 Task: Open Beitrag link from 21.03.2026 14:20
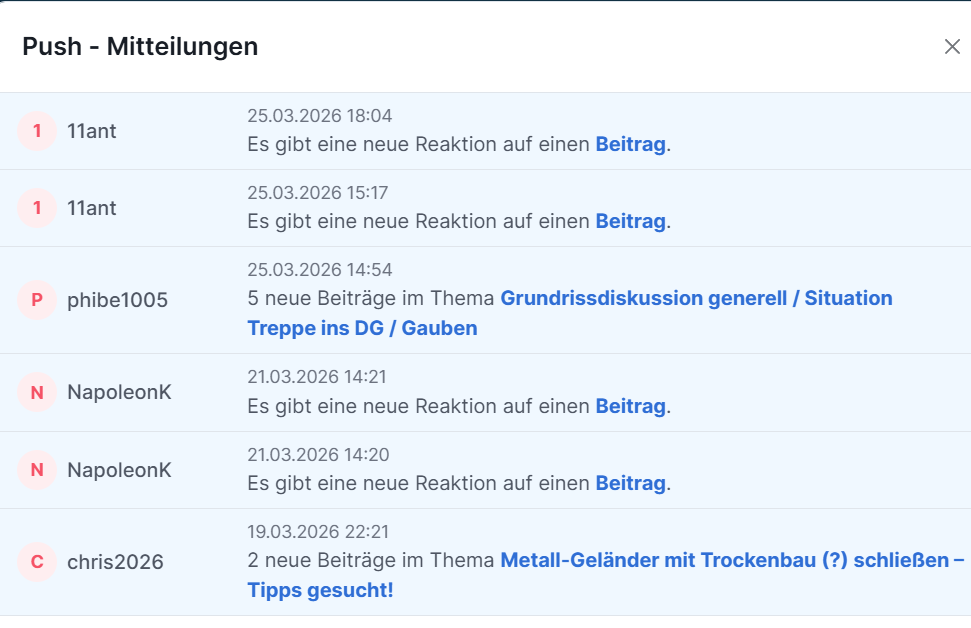point(630,484)
